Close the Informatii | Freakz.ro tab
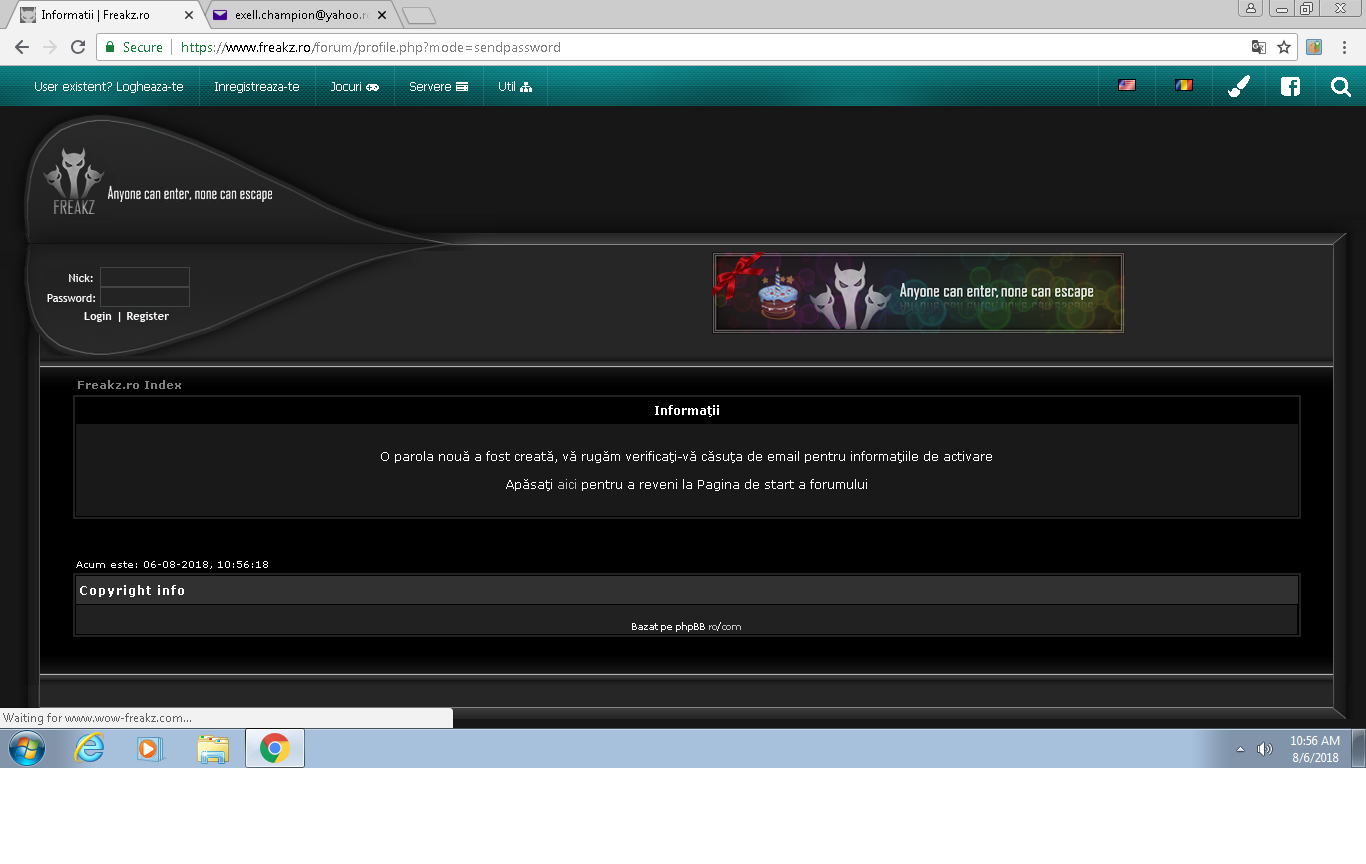The height and width of the screenshot is (864, 1366). [188, 16]
